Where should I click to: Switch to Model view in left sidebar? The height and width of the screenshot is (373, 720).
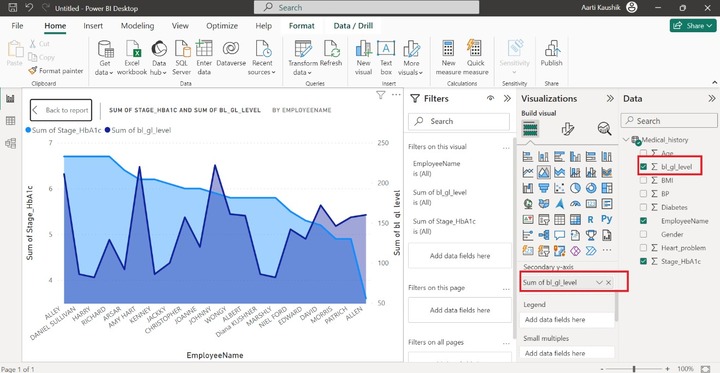pyautogui.click(x=10, y=143)
